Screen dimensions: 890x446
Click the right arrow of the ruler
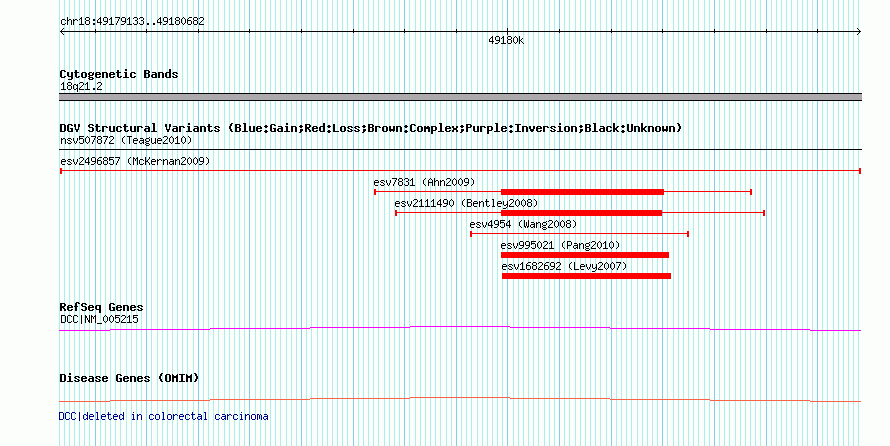pos(859,32)
